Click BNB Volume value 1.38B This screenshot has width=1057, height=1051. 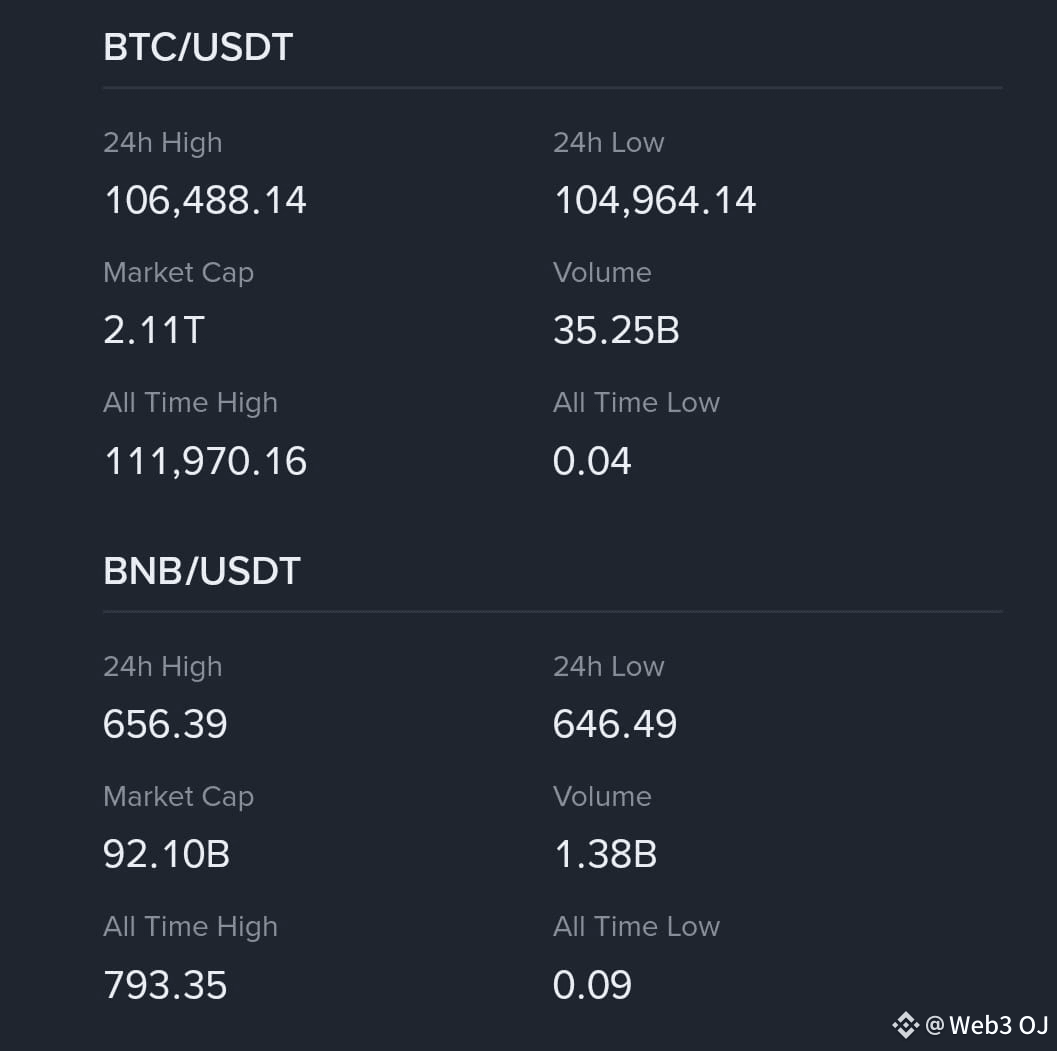[x=605, y=854]
